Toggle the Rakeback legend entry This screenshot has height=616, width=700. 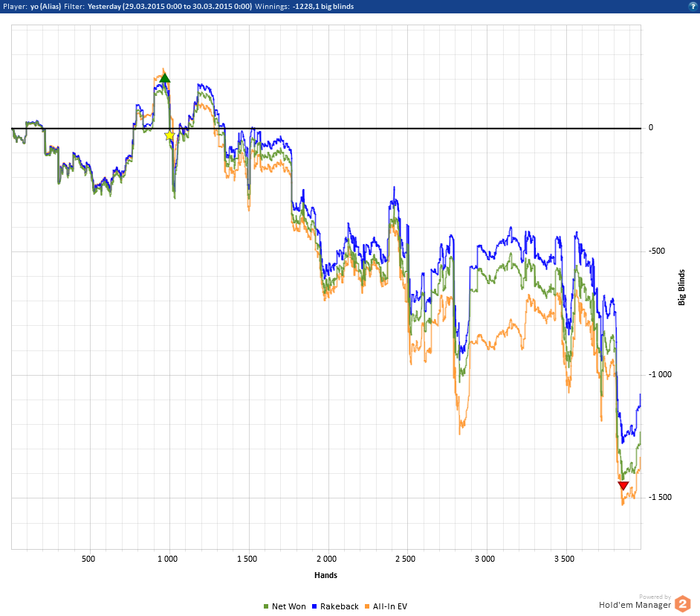(x=335, y=606)
